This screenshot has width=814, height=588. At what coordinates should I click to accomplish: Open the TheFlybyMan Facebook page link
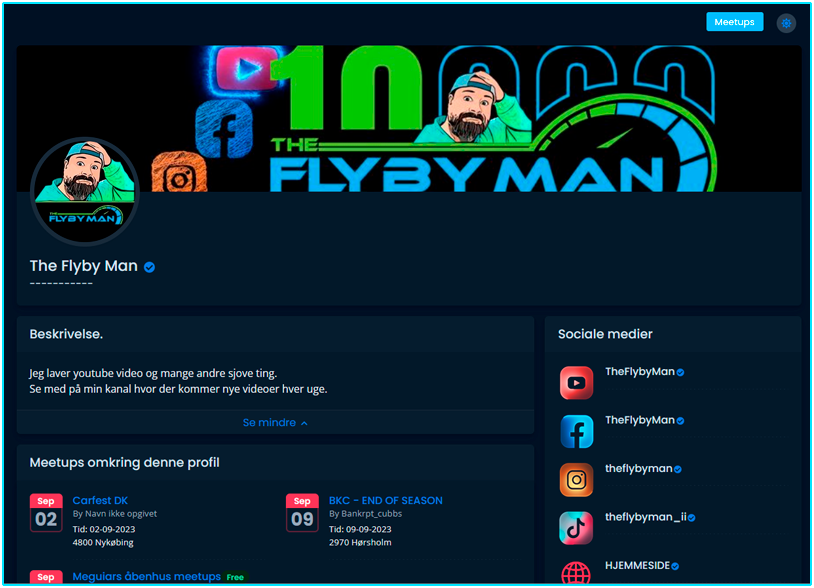pyautogui.click(x=640, y=420)
